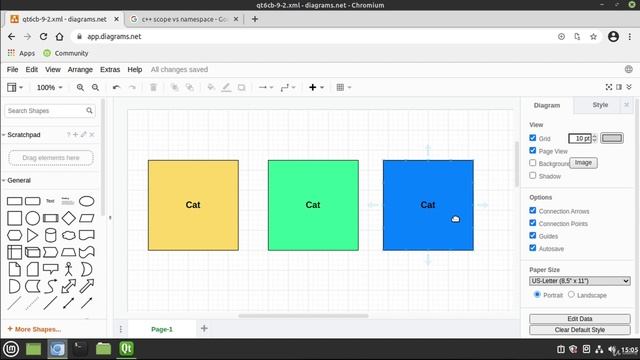The width and height of the screenshot is (640, 360).
Task: Open Qt Creator from the taskbar
Action: pyautogui.click(x=127, y=349)
